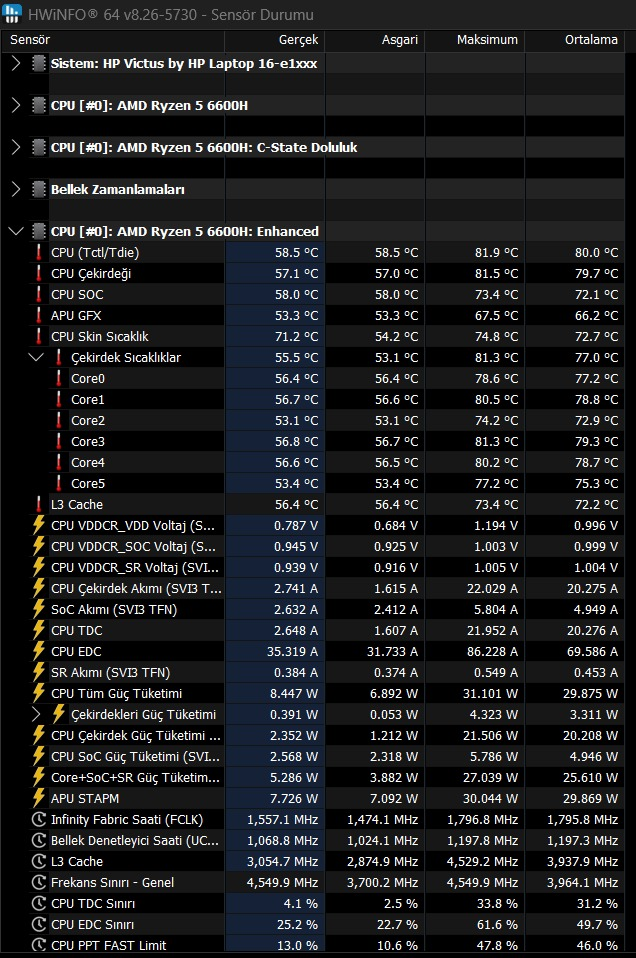Click the clock icon for Bellek Denetleyici Saati
The width and height of the screenshot is (636, 958).
click(38, 841)
